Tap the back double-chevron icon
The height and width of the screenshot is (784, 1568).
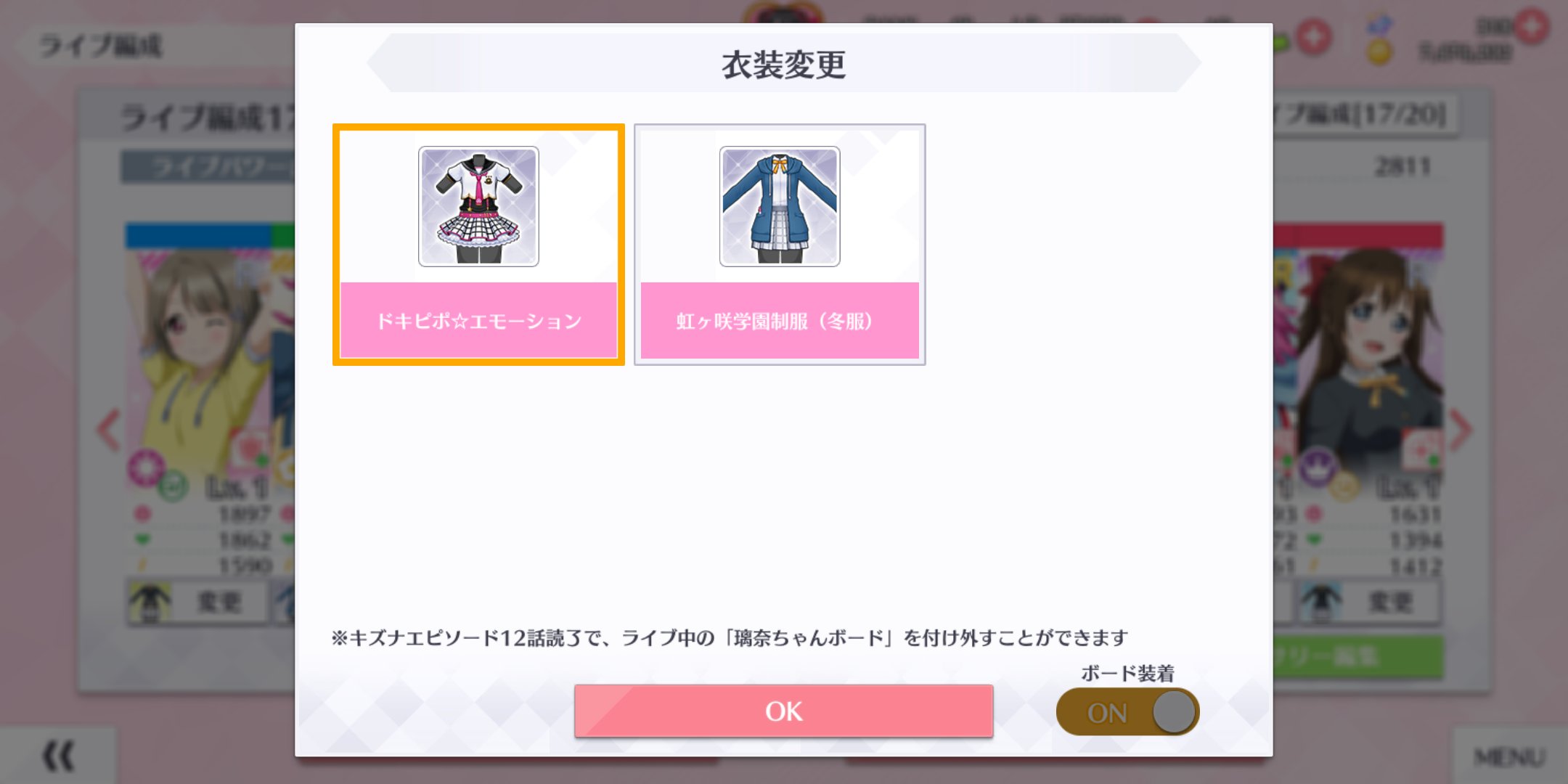coord(58,756)
